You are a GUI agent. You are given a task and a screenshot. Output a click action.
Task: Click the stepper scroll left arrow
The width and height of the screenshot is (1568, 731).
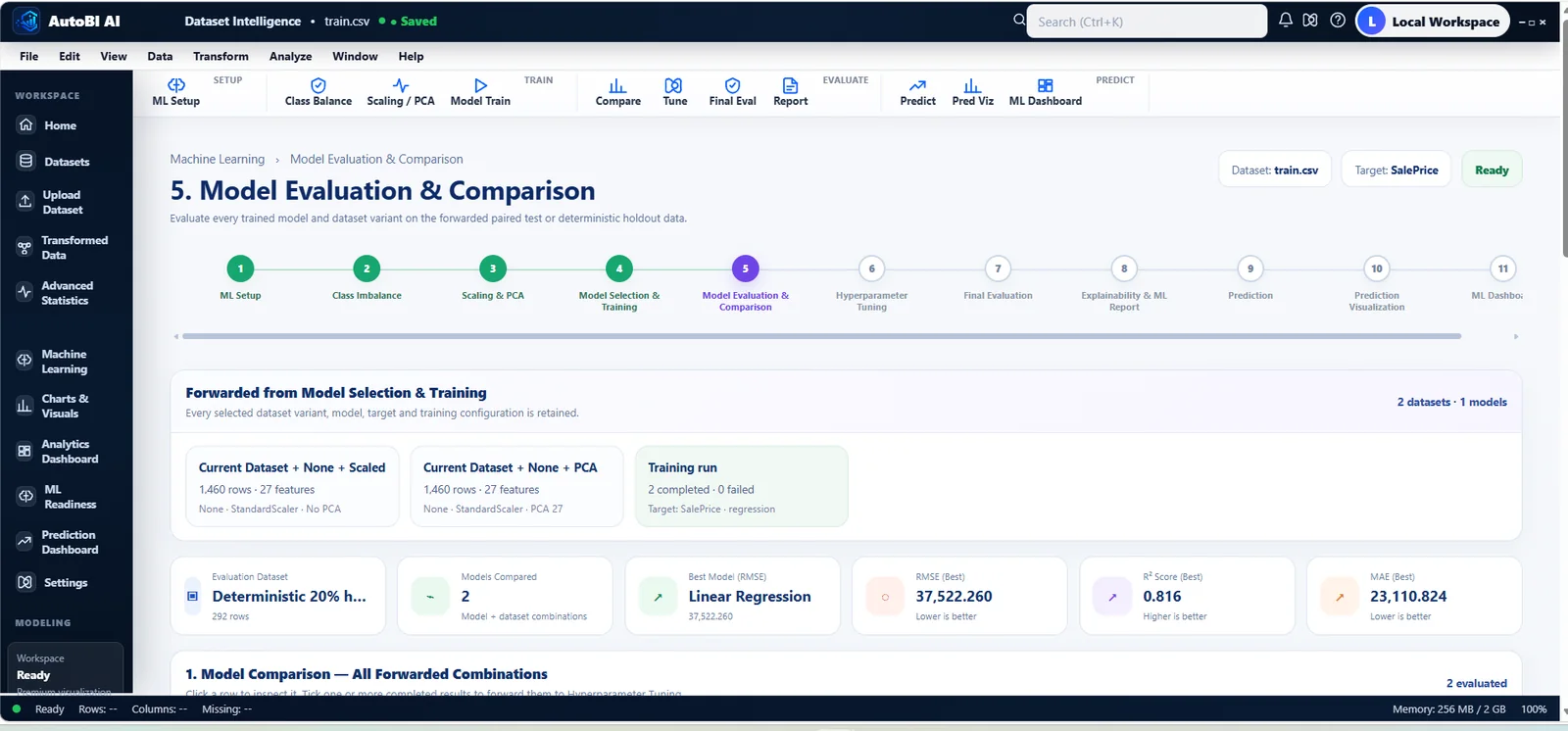pyautogui.click(x=175, y=336)
